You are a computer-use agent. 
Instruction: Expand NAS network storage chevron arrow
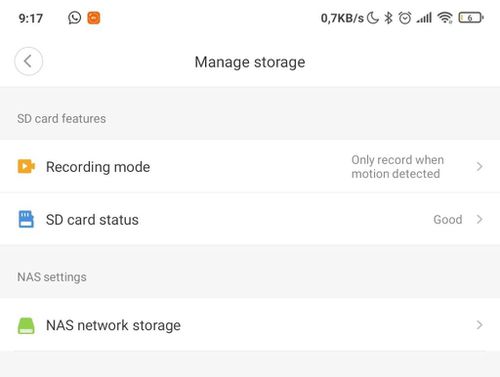(x=479, y=325)
